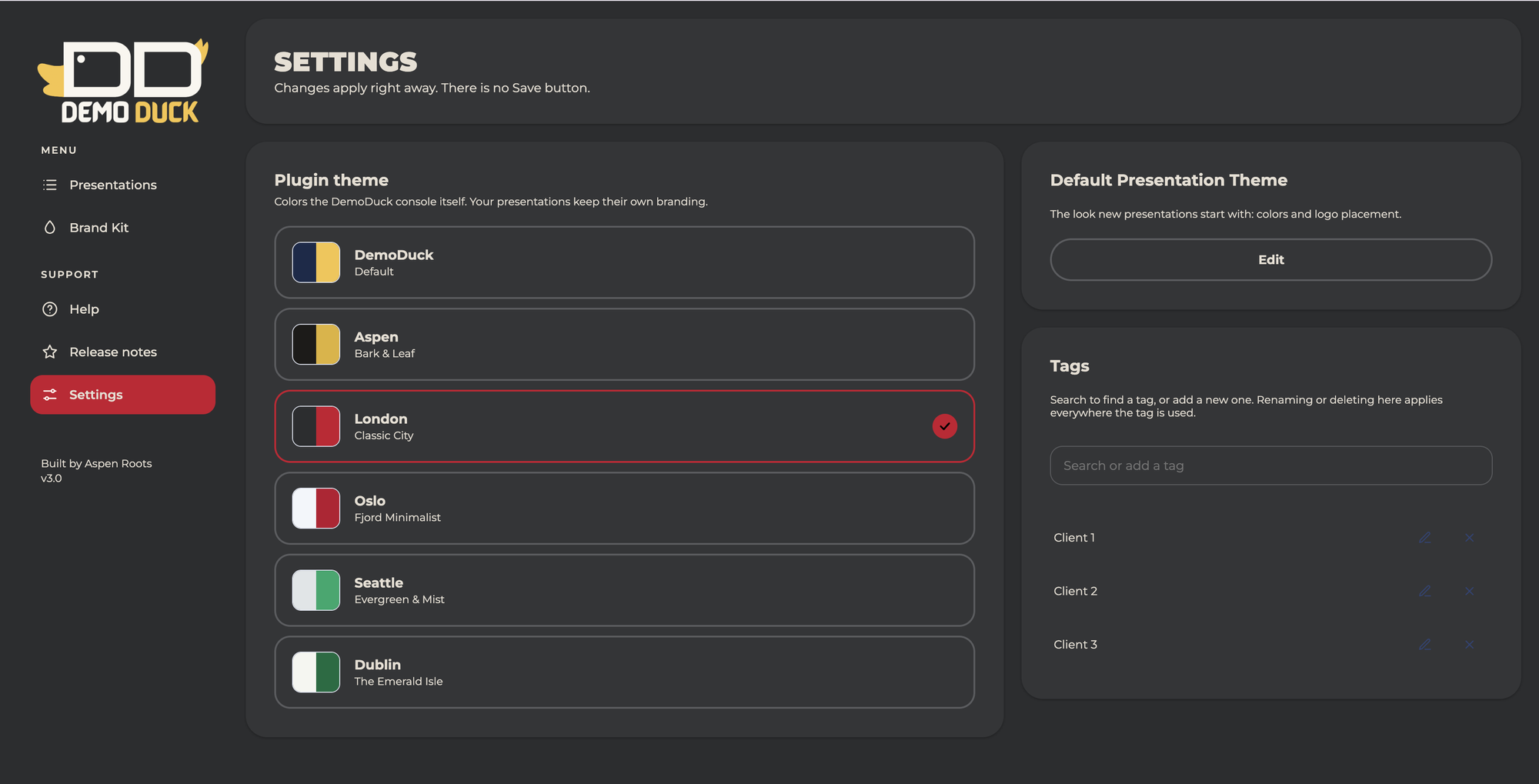Screen dimensions: 1539x784
Task: Click the Client 2 tag name
Action: (x=1076, y=591)
